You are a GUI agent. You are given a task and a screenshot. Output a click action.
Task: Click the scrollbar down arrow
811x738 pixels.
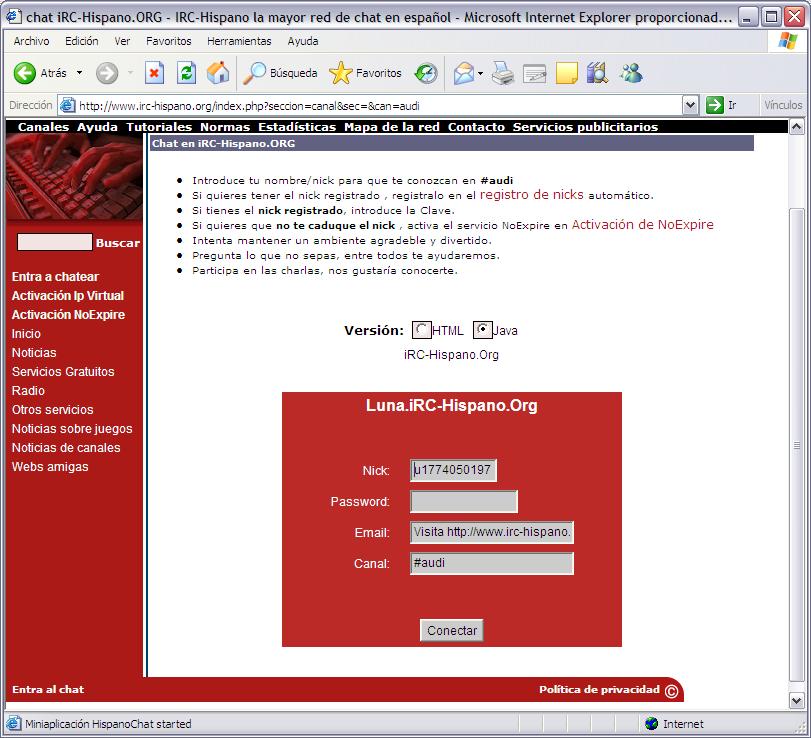pos(797,701)
